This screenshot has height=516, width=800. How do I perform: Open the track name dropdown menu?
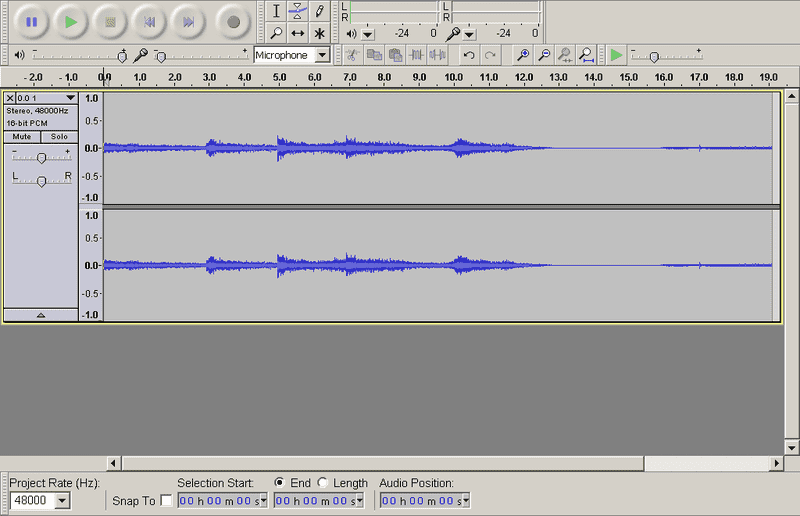pos(70,97)
